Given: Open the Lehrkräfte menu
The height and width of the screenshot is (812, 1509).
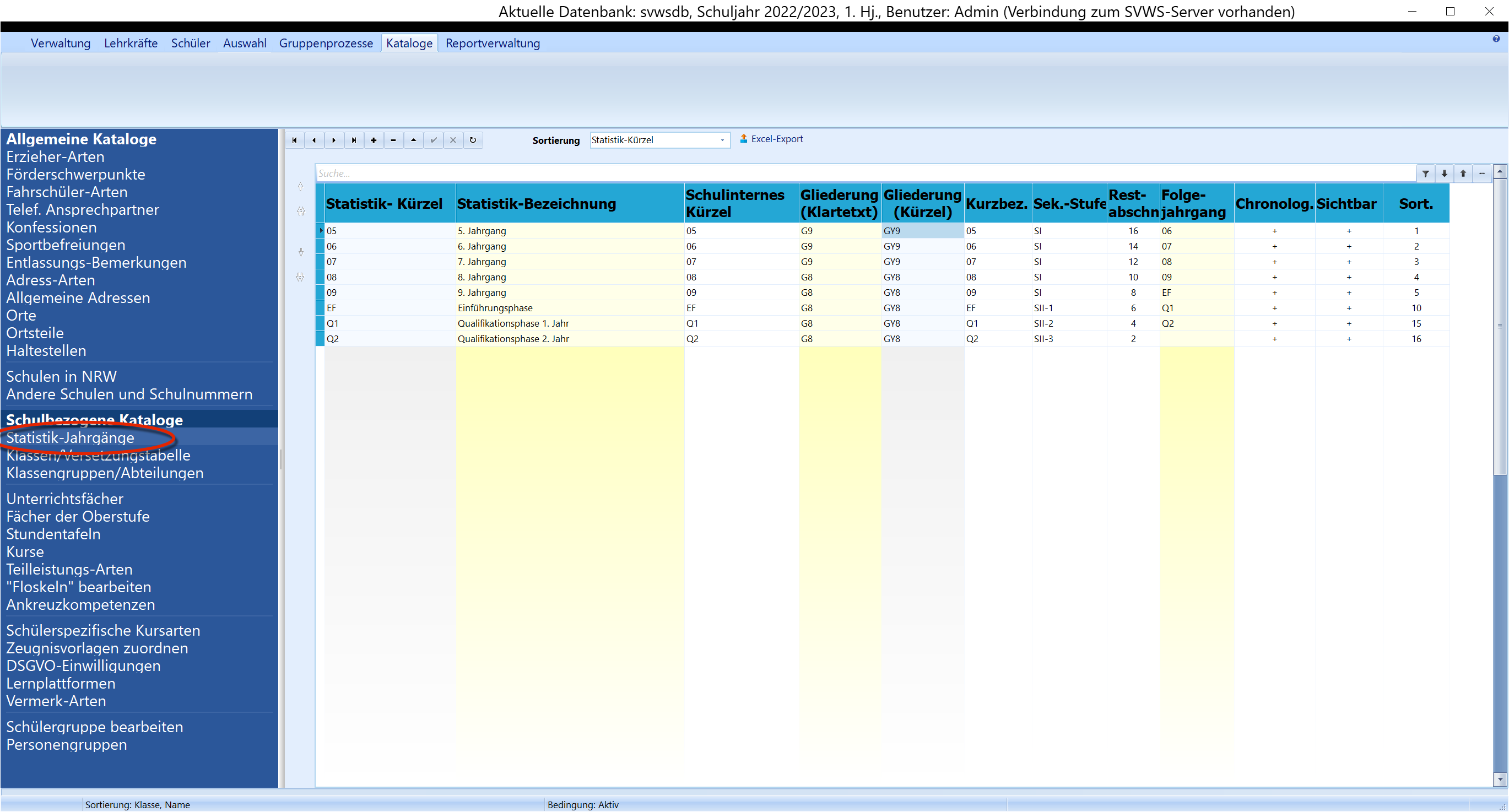Looking at the screenshot, I should tap(131, 43).
